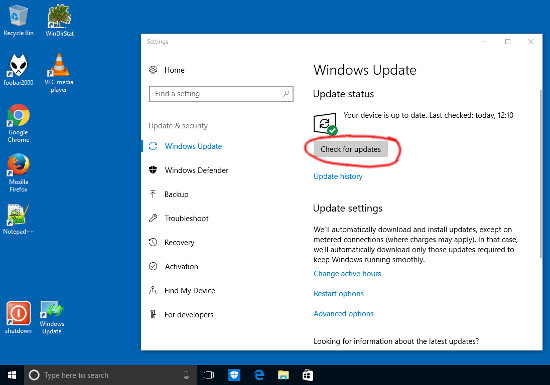Open Notepad++ desktop shortcut
Screen dimensions: 550x385
click(18, 219)
